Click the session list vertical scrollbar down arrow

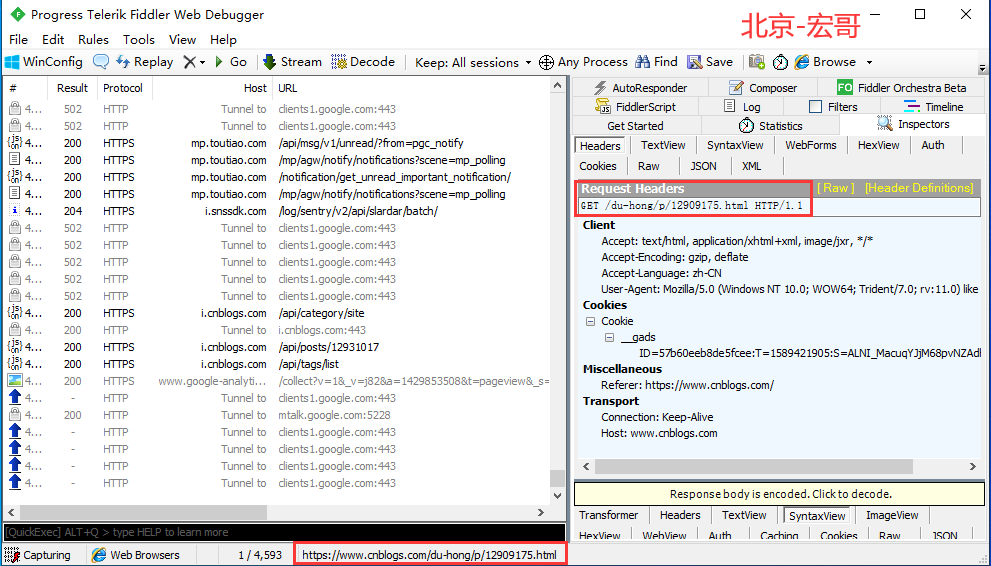click(x=557, y=496)
